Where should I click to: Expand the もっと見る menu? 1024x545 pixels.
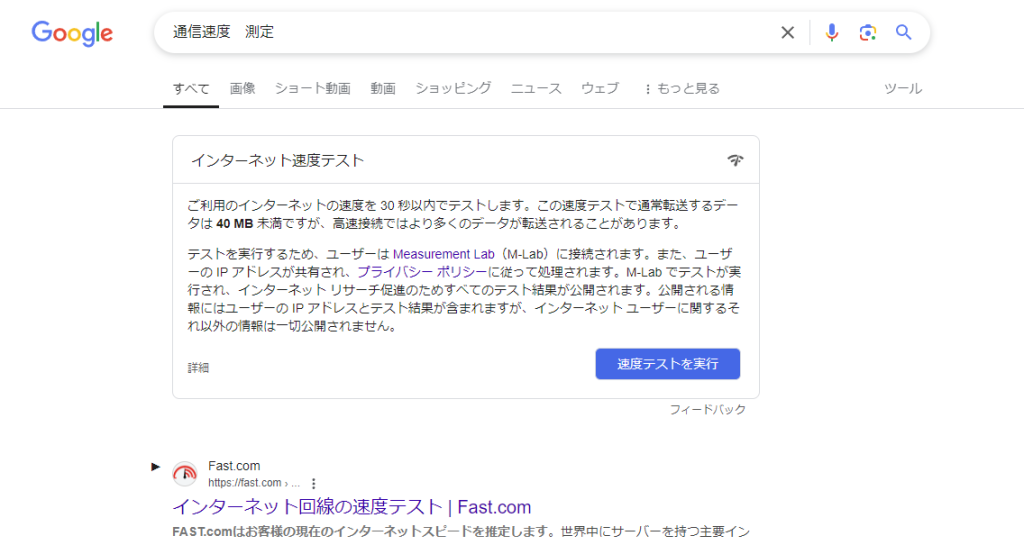(682, 88)
